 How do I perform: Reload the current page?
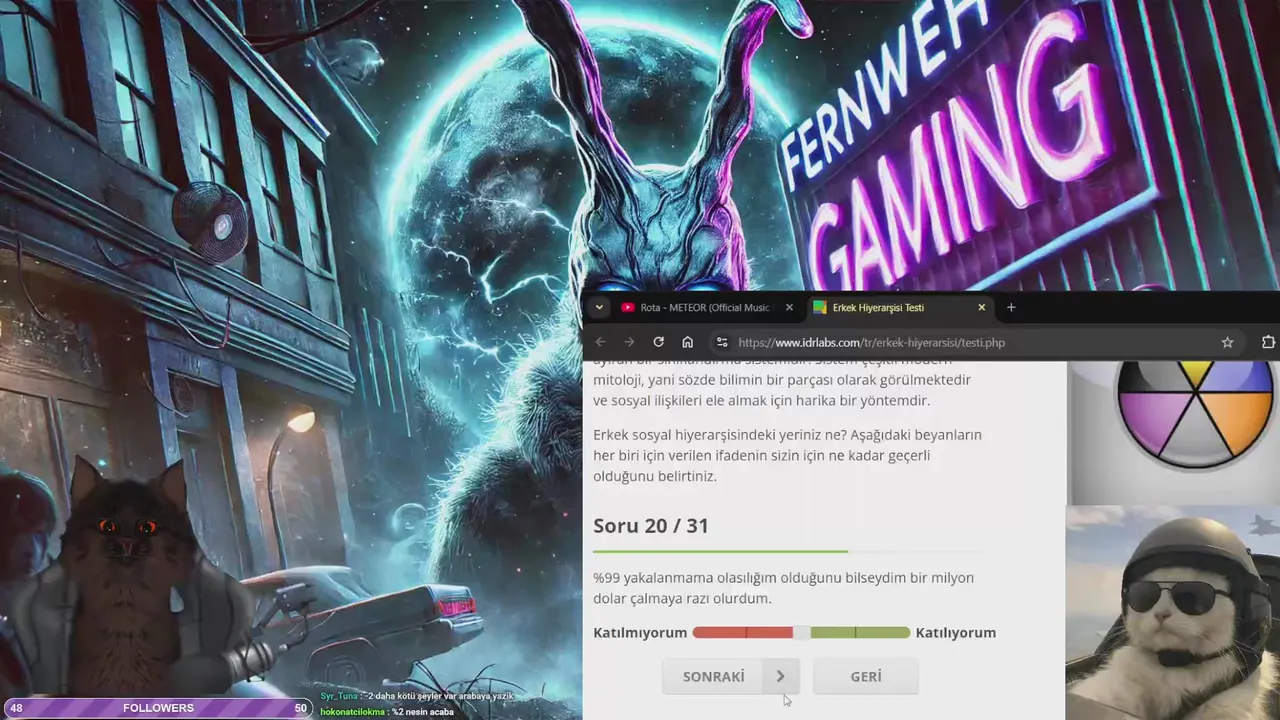point(658,342)
